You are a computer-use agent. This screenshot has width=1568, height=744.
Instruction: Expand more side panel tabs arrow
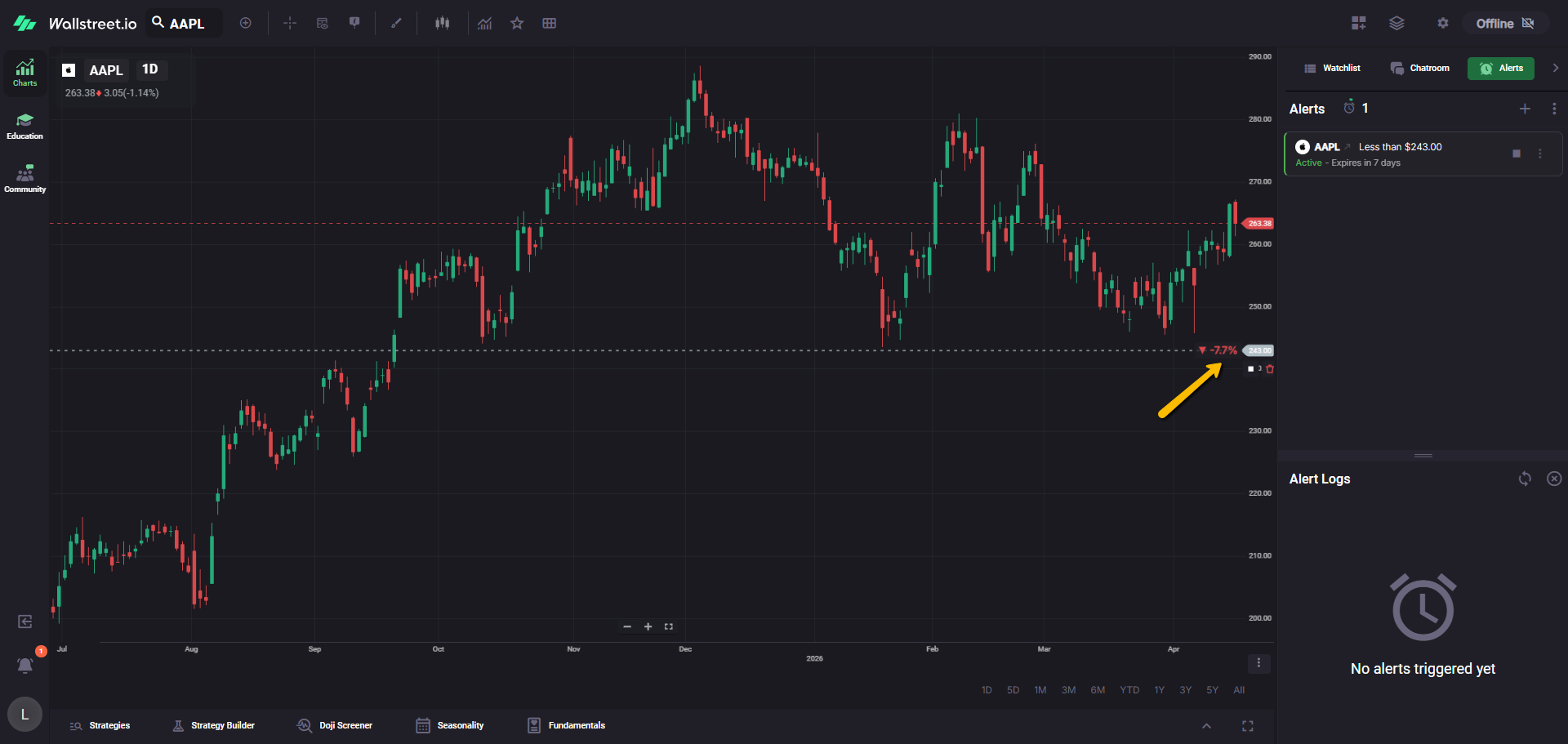(x=1555, y=69)
